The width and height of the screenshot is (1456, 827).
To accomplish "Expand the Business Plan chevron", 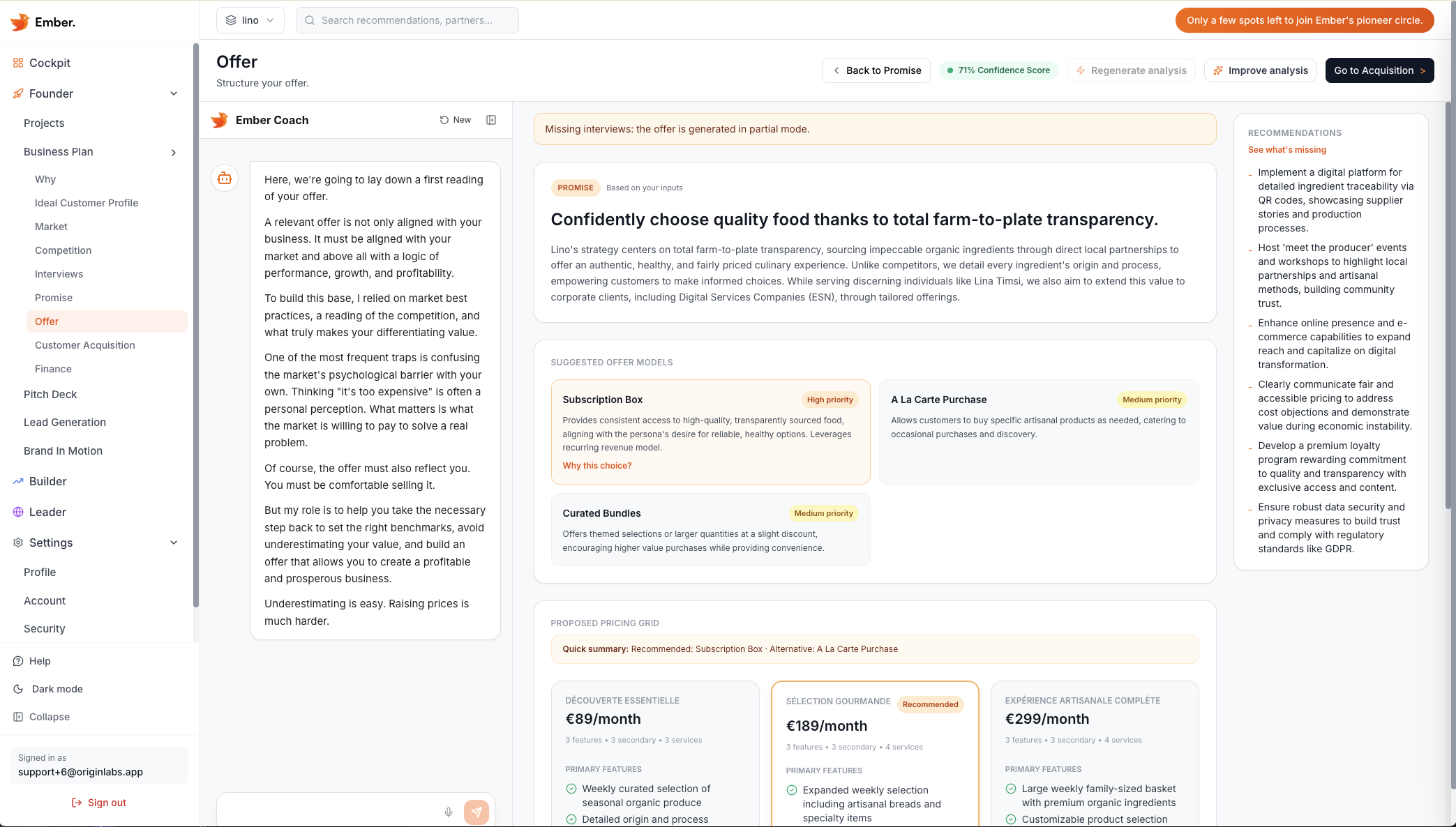I will coord(174,152).
